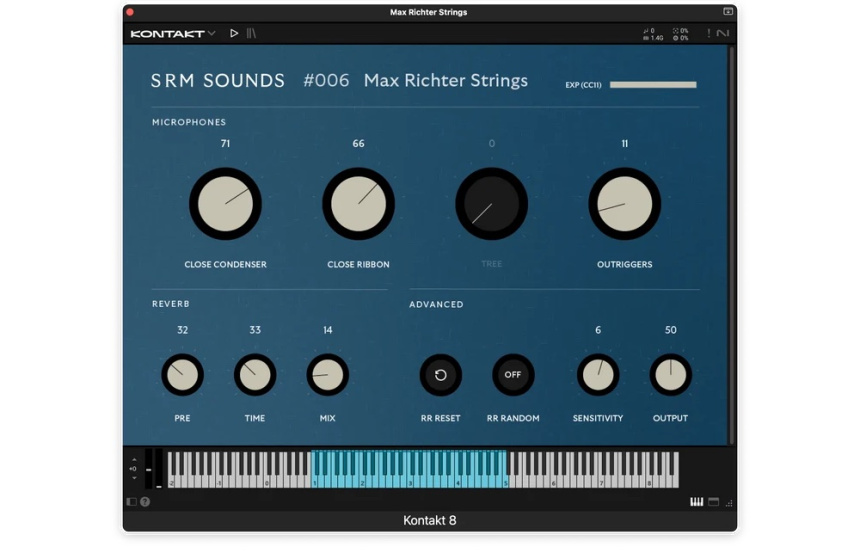Click the PRE value 32
The image size is (860, 559).
(x=183, y=330)
